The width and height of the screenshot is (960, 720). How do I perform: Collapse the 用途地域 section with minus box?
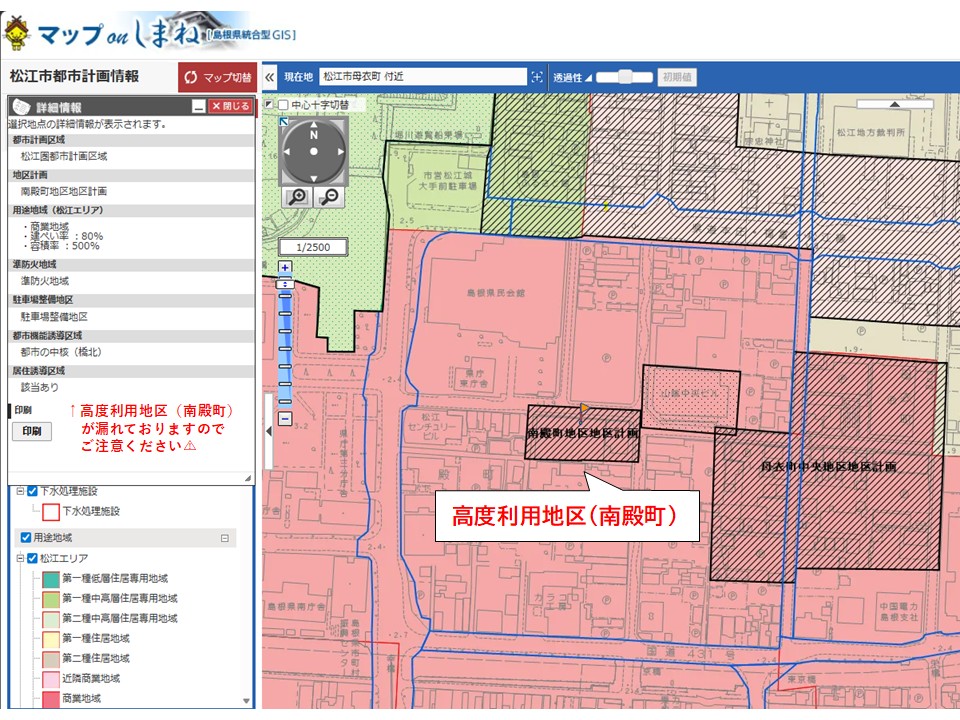pos(225,538)
